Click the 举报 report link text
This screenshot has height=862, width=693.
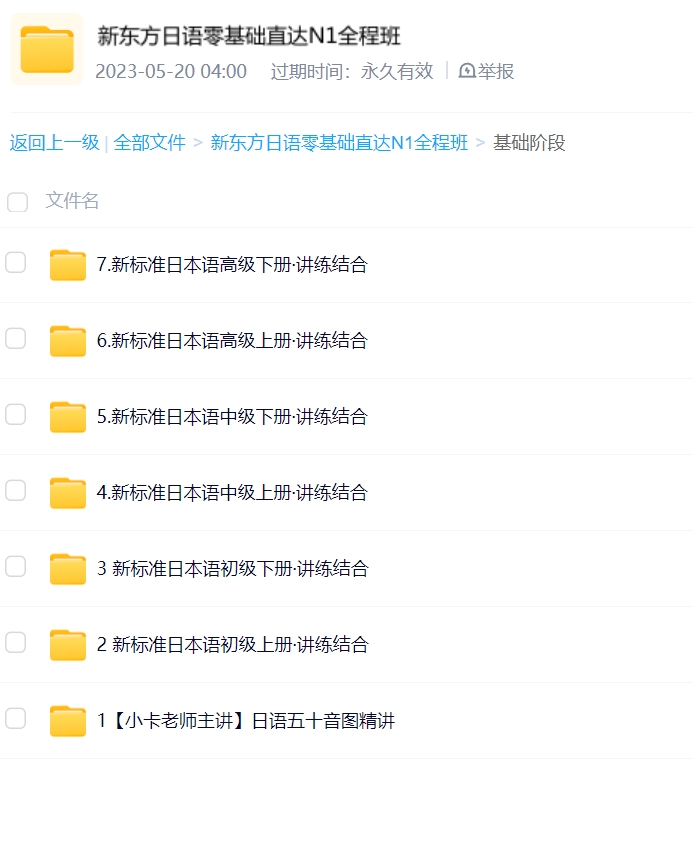pos(496,71)
